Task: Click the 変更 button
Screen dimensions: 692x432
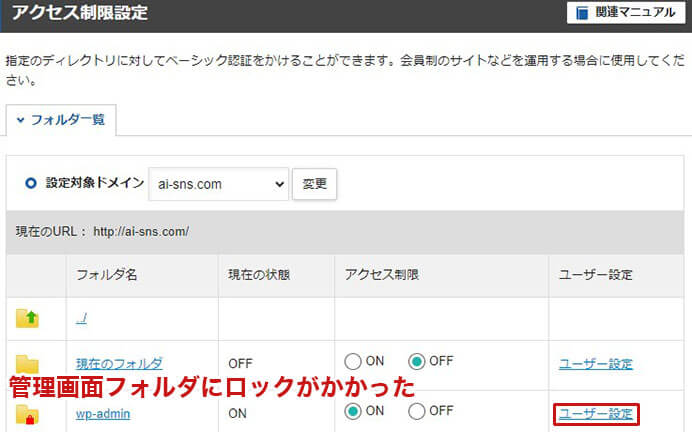Action: click(x=314, y=184)
